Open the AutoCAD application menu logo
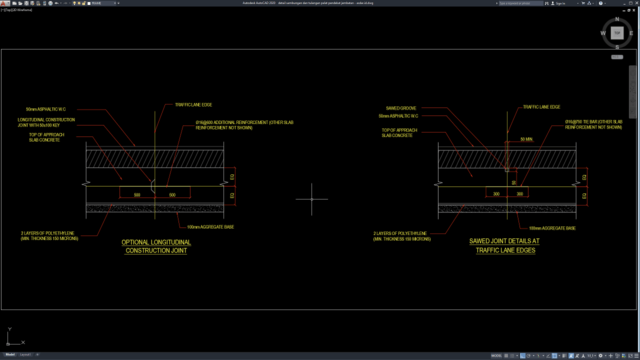This screenshot has height=360, width=640. 4,3
